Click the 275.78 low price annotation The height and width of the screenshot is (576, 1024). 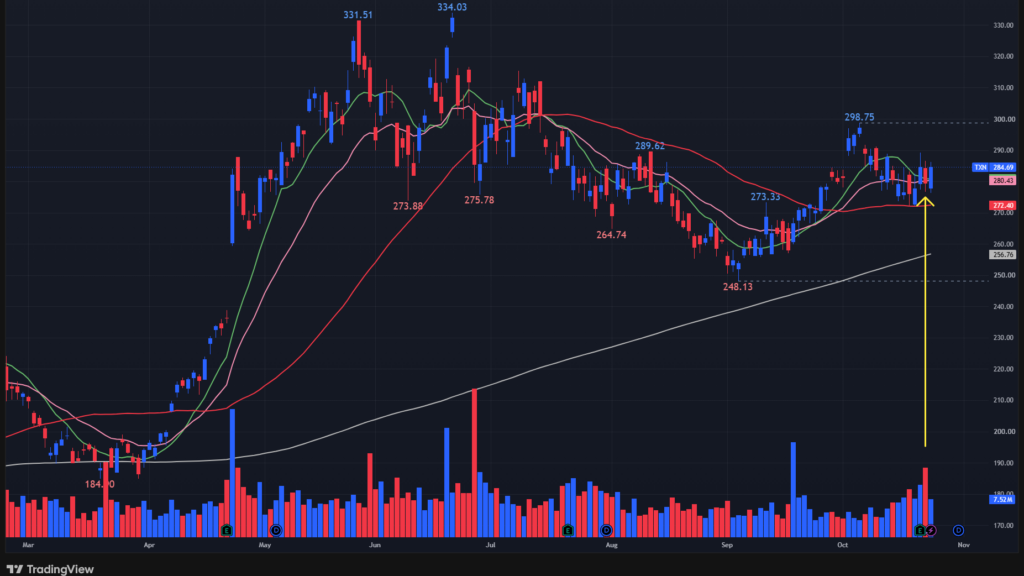[479, 200]
